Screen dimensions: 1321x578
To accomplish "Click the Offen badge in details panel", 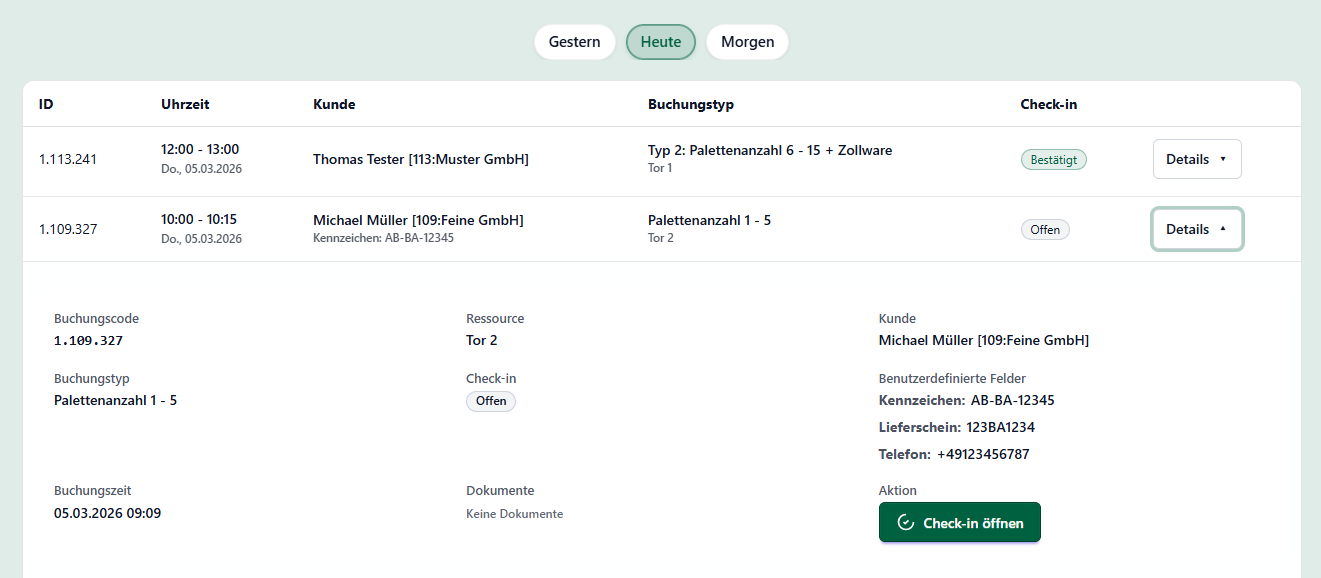I will coord(491,401).
